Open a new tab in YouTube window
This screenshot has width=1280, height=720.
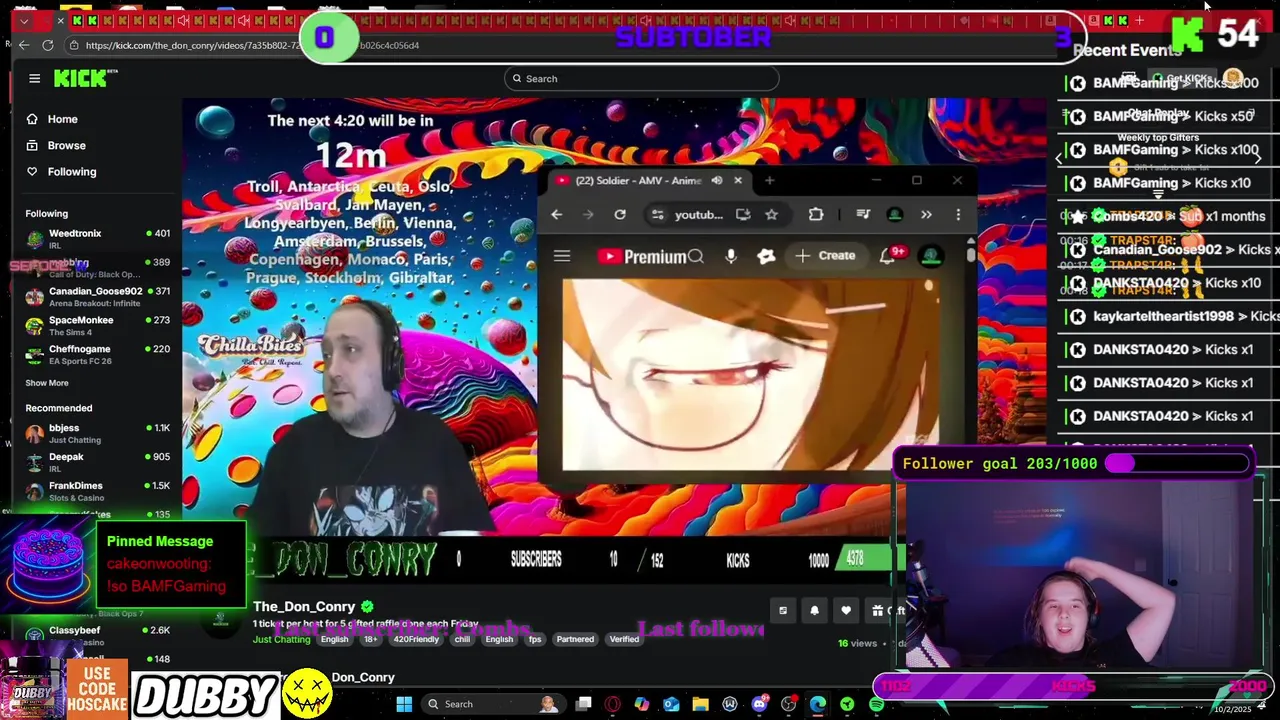point(769,180)
